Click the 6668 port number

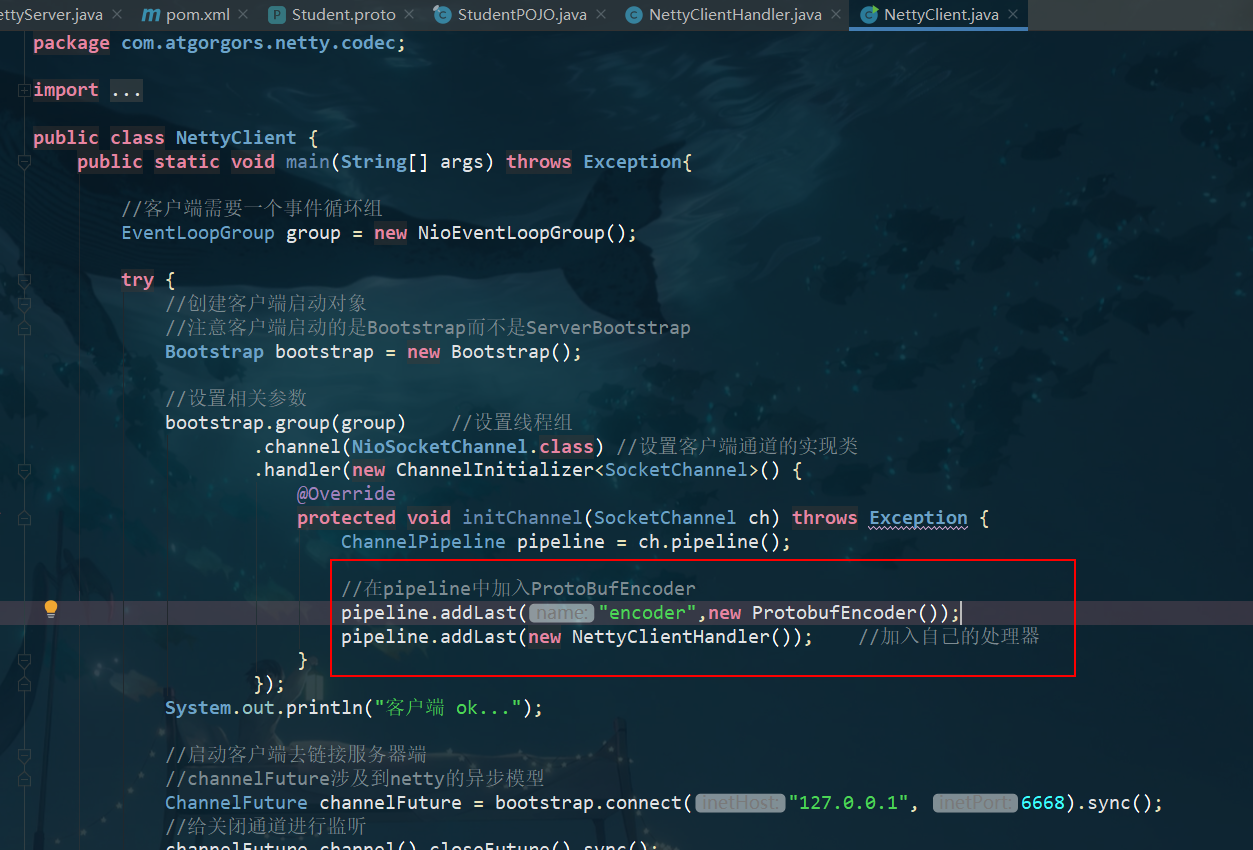coord(1043,803)
